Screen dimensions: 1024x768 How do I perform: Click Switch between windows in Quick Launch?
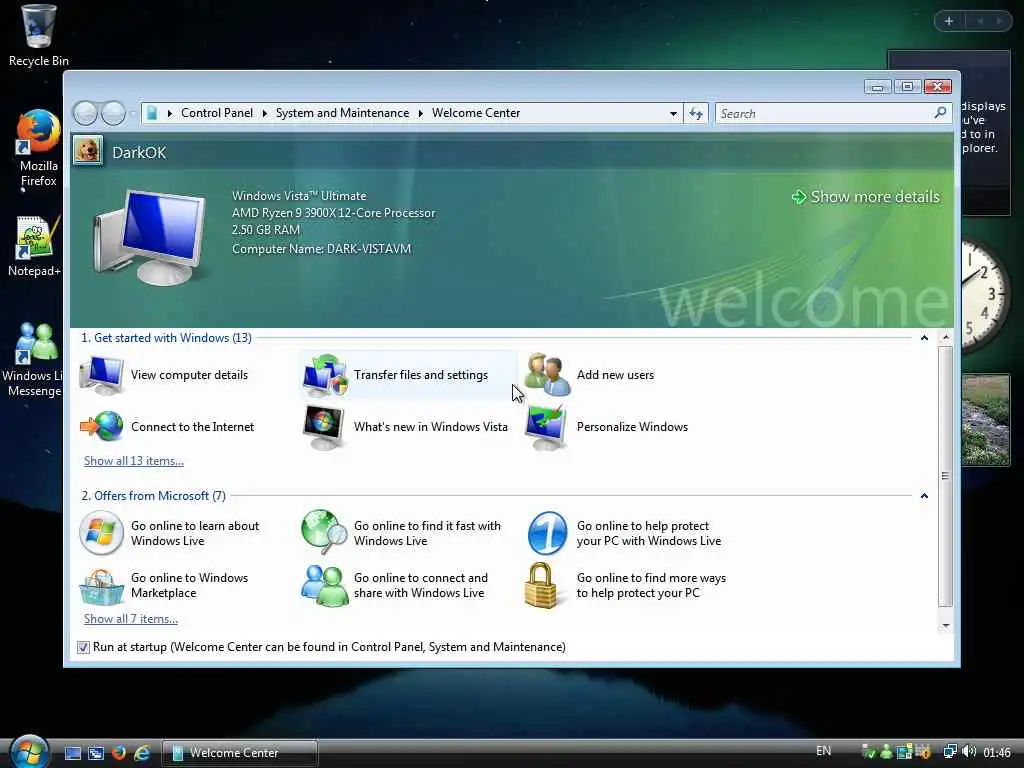click(x=96, y=753)
